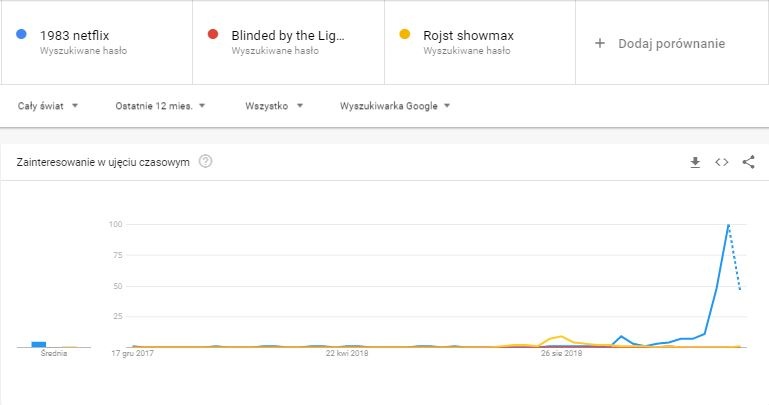Click Dodaj porównanie to add a term
769x405 pixels.
(671, 44)
